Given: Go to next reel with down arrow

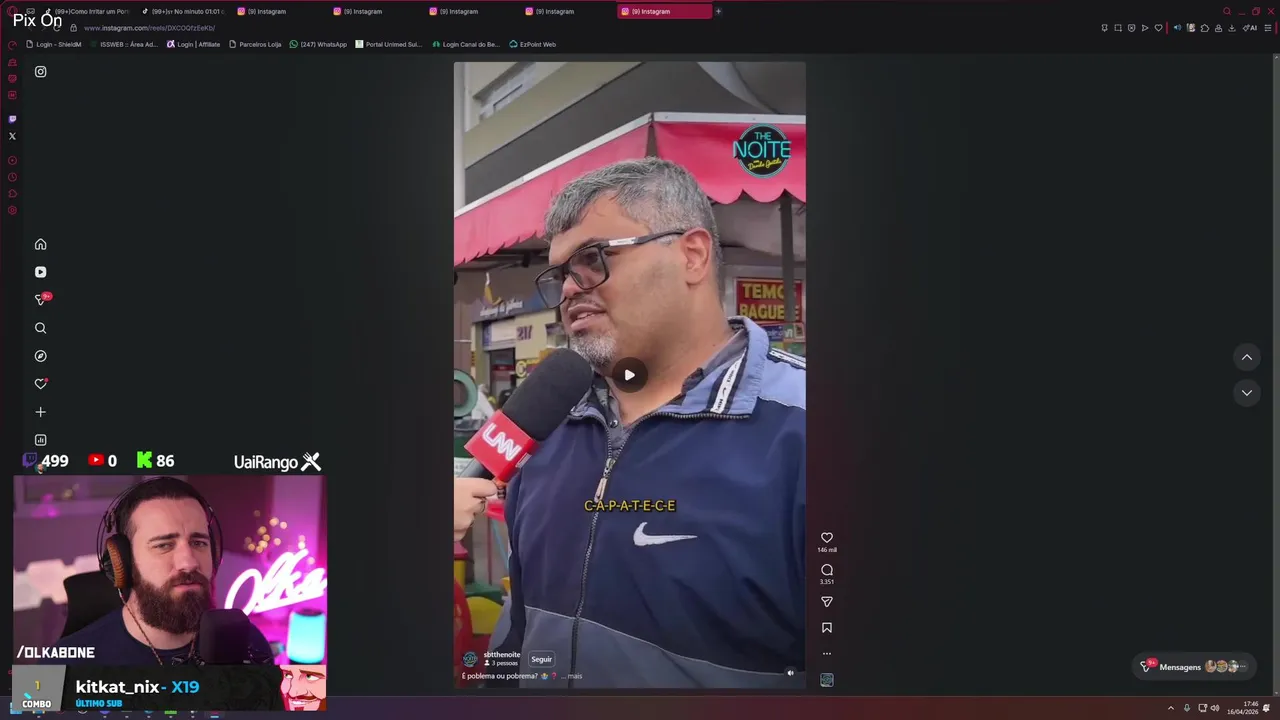Looking at the screenshot, I should 1246,393.
